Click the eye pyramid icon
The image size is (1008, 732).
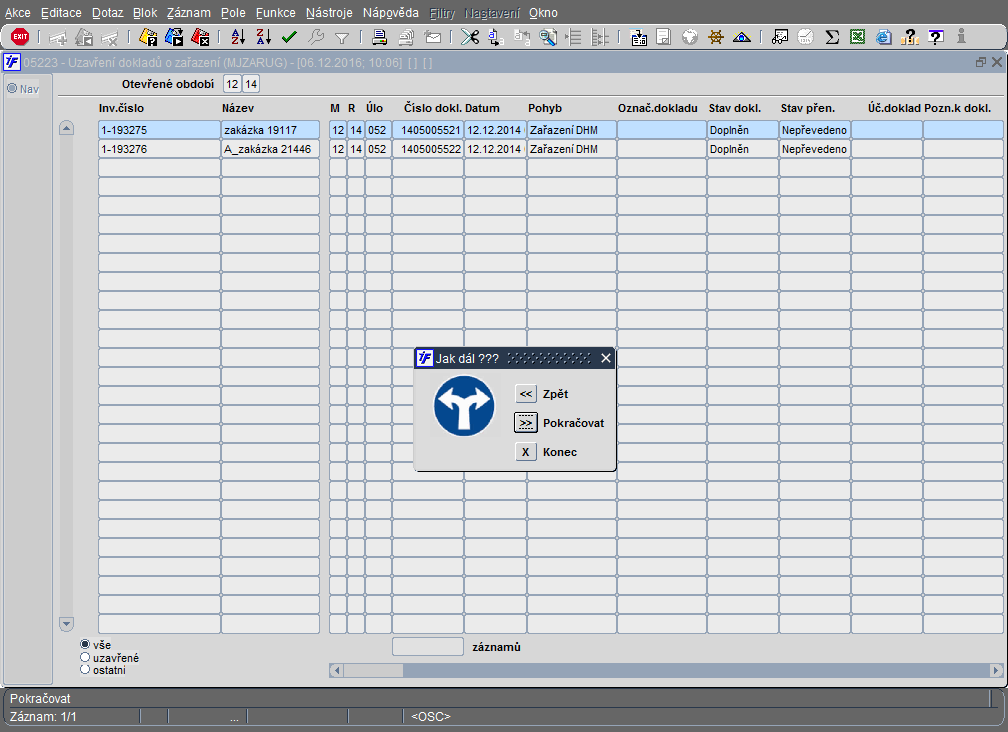[742, 37]
